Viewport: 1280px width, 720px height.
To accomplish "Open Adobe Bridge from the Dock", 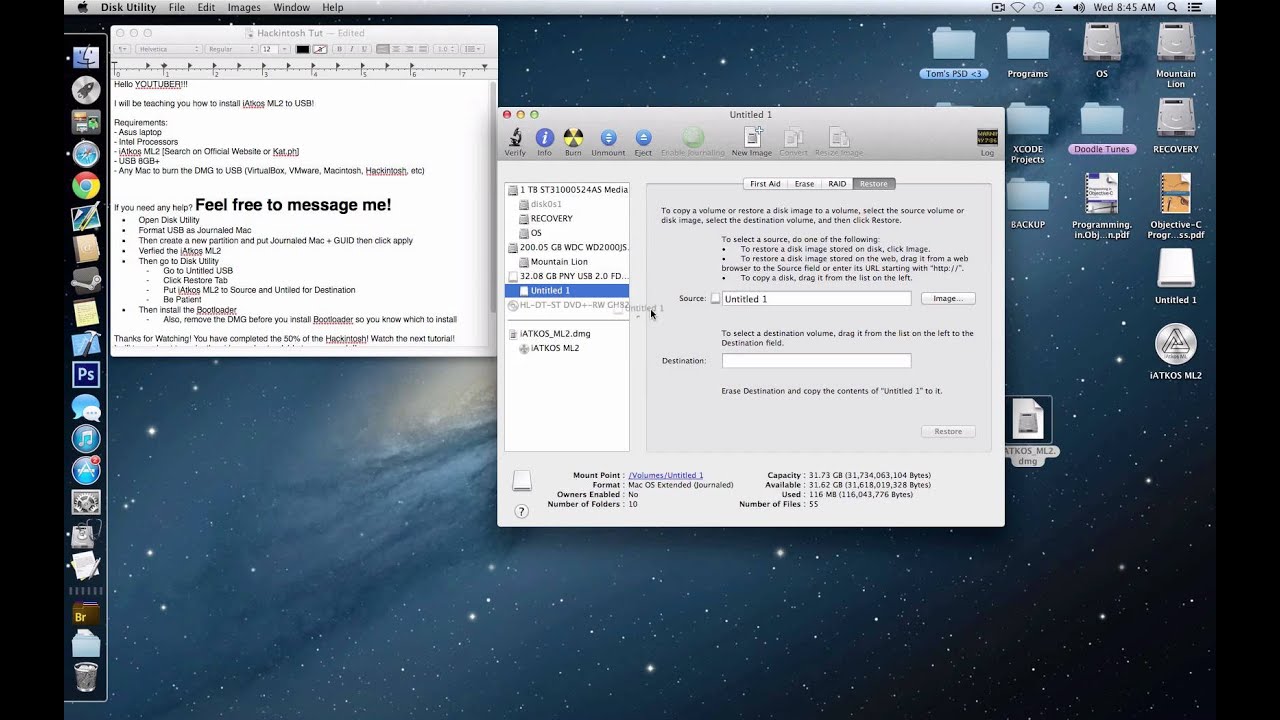I will [86, 613].
